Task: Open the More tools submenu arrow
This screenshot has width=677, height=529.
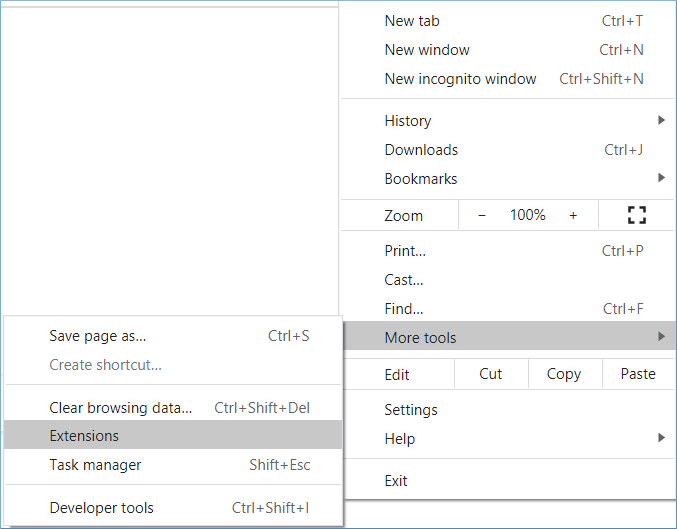Action: [661, 336]
